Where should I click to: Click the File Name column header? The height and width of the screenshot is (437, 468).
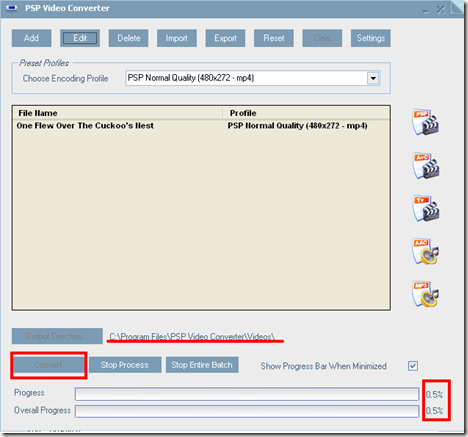click(118, 113)
